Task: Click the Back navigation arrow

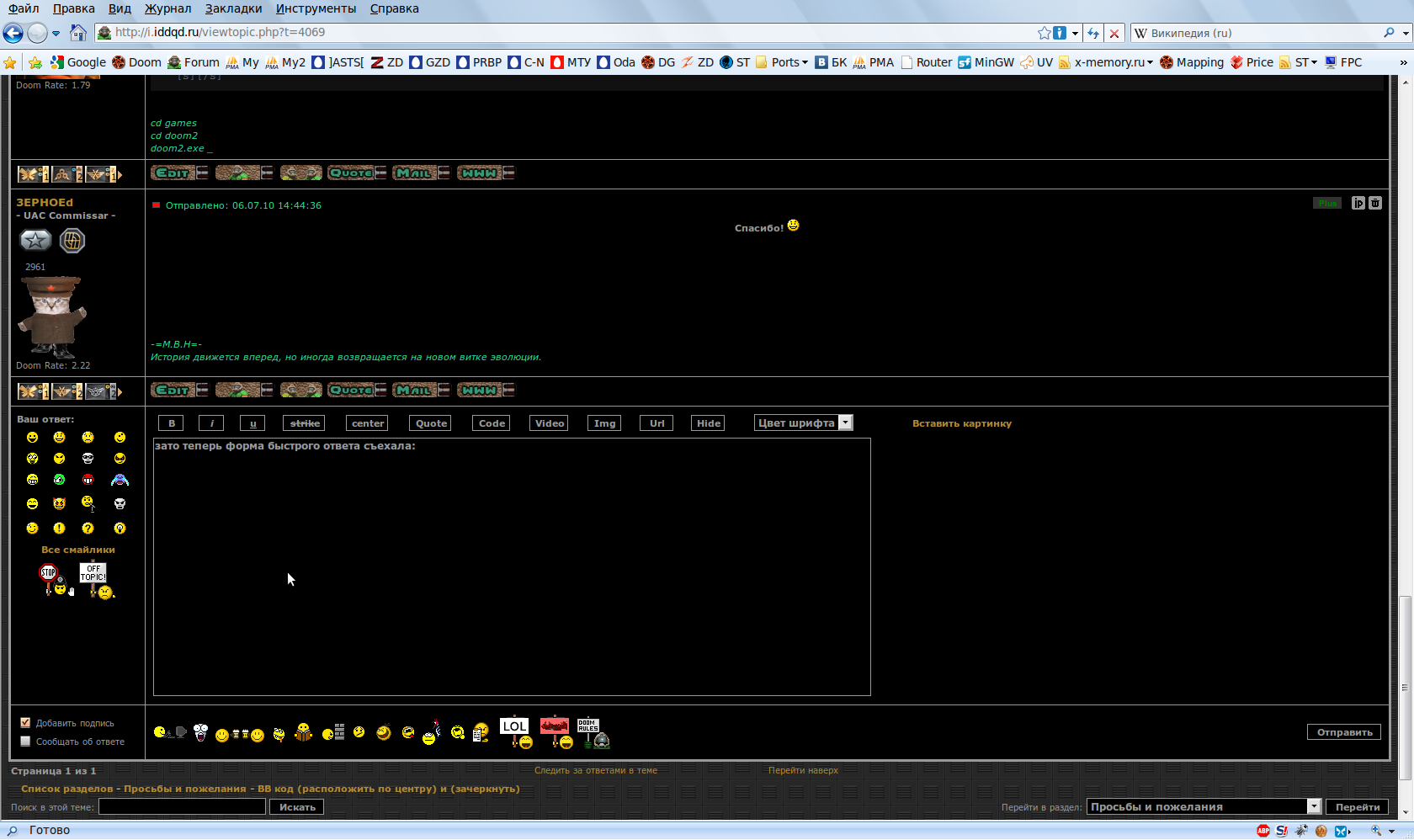Action: (13, 33)
